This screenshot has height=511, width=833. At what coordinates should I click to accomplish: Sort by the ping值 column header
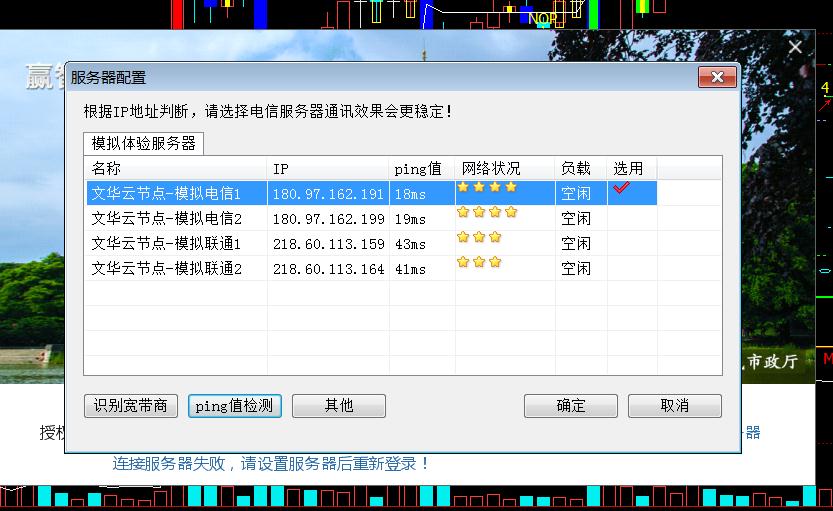[x=421, y=168]
